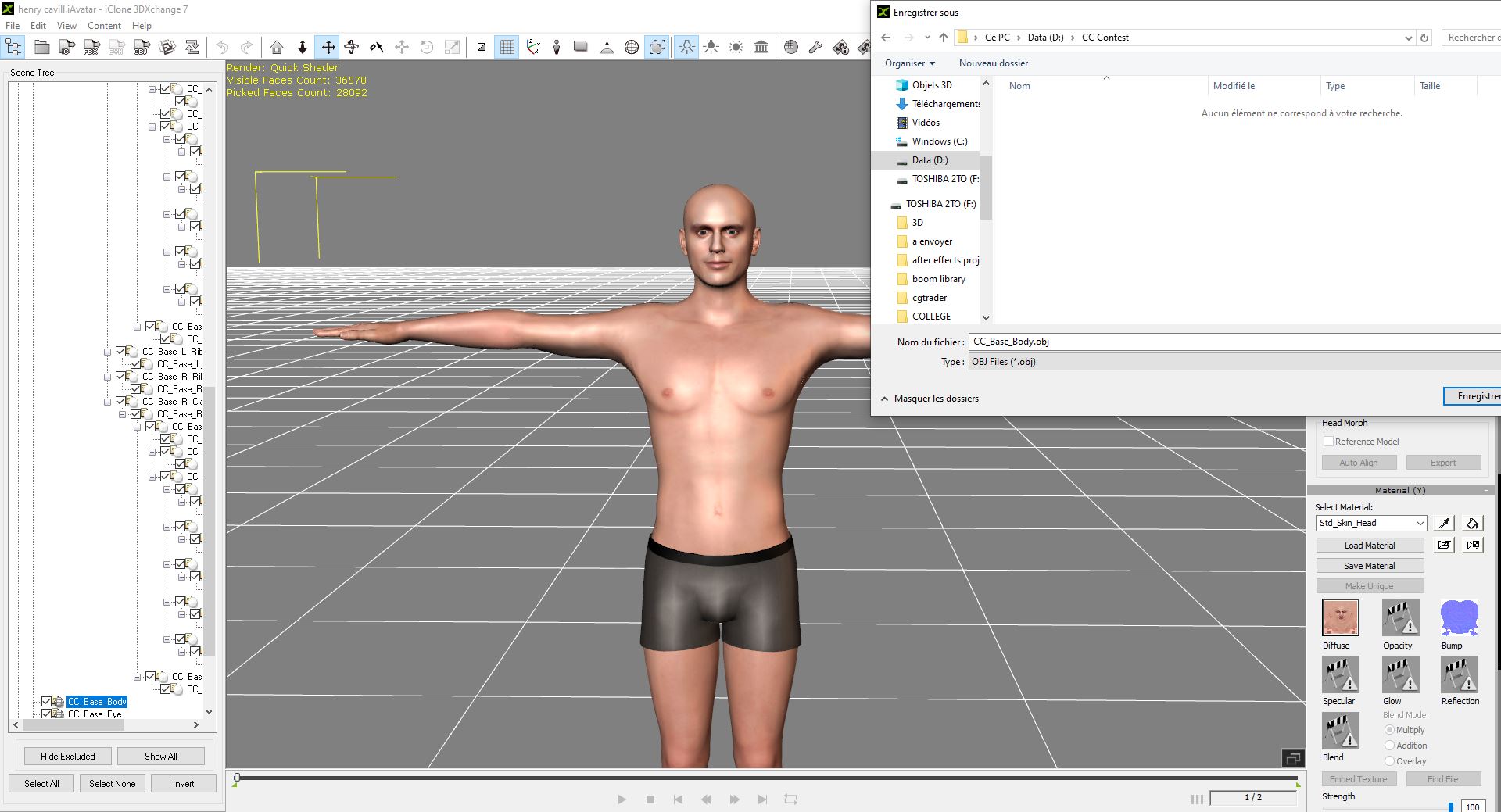Toggle the Scene Tree panel icon

pyautogui.click(x=14, y=48)
